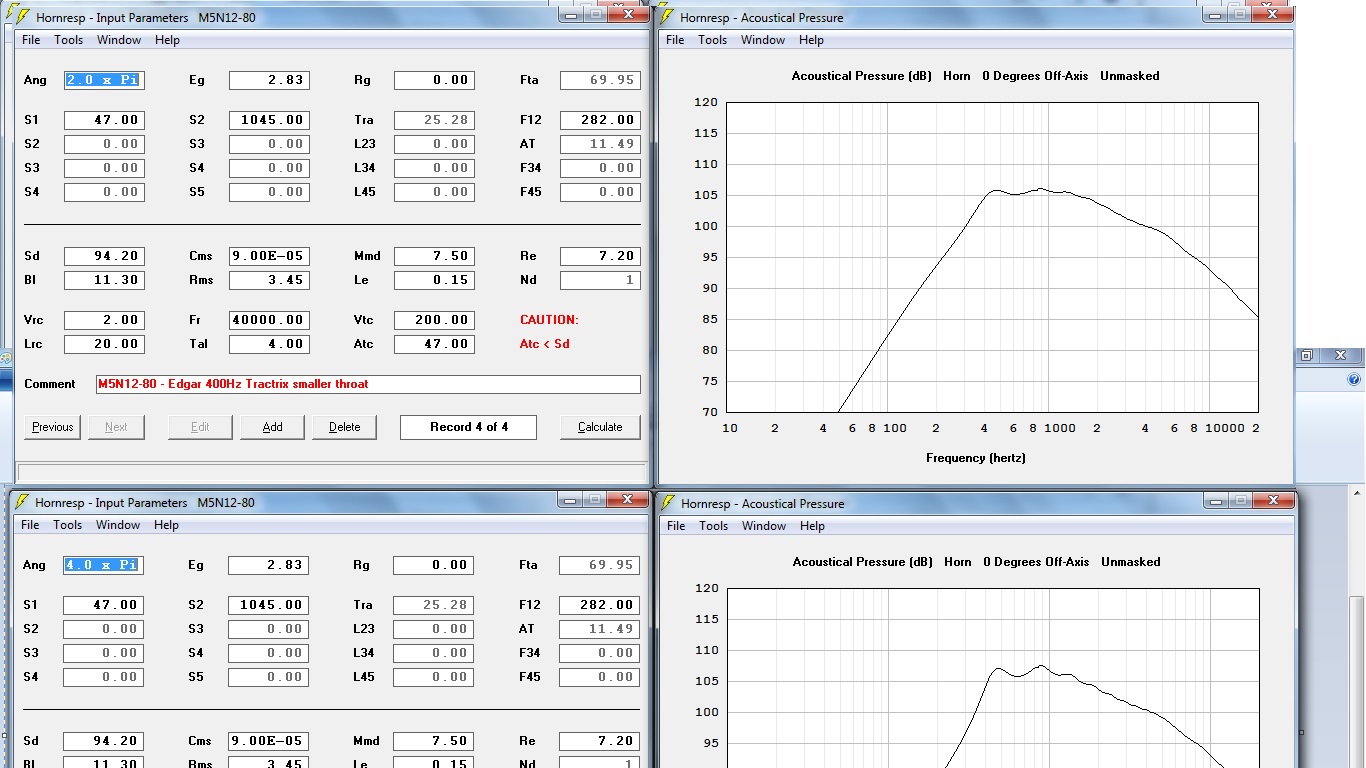Click the Calculate button
Viewport: 1366px width, 768px height.
600,427
